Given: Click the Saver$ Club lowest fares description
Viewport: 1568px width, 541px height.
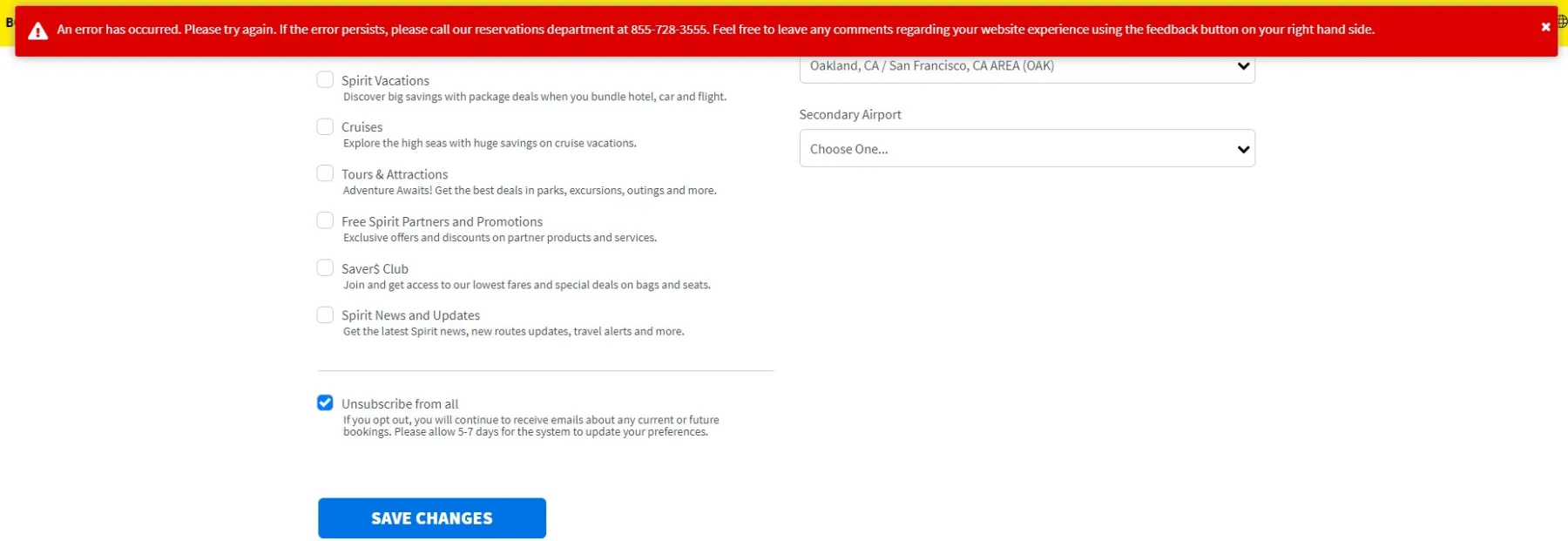Looking at the screenshot, I should click(526, 285).
